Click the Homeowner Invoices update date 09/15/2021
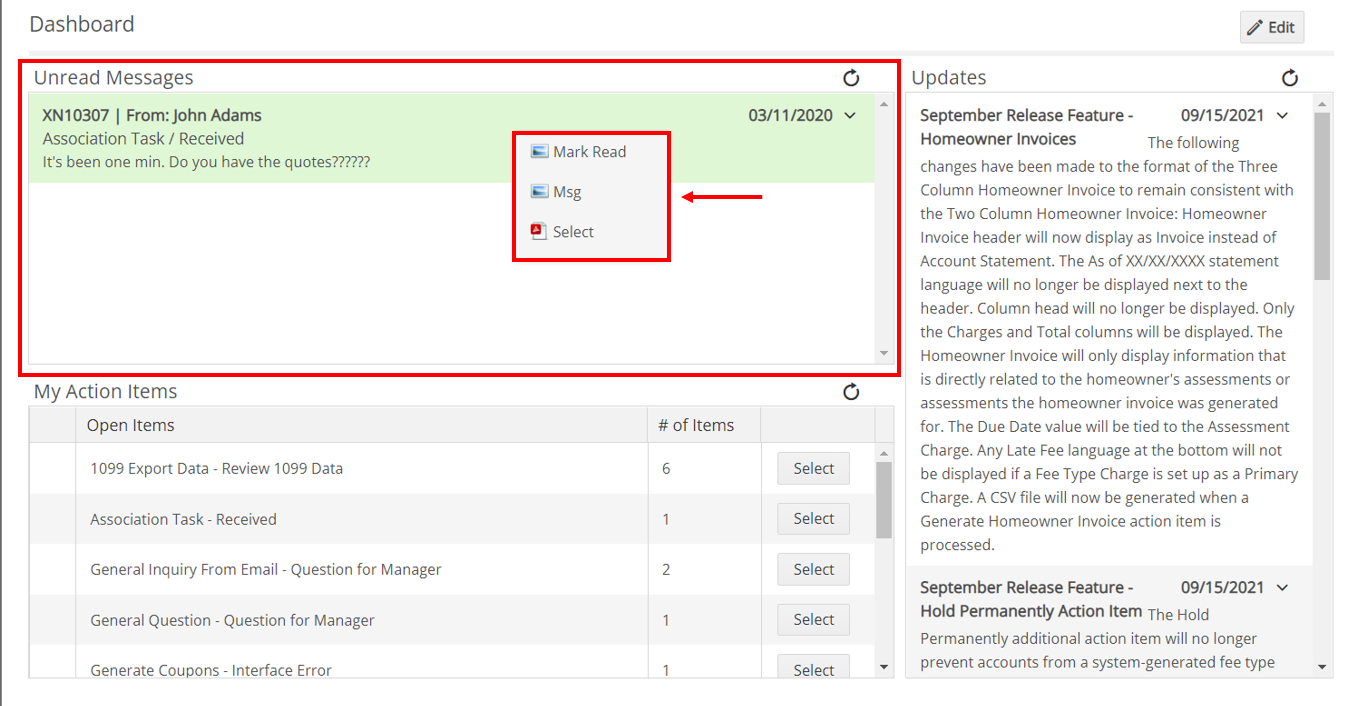The image size is (1346, 706). click(1224, 116)
